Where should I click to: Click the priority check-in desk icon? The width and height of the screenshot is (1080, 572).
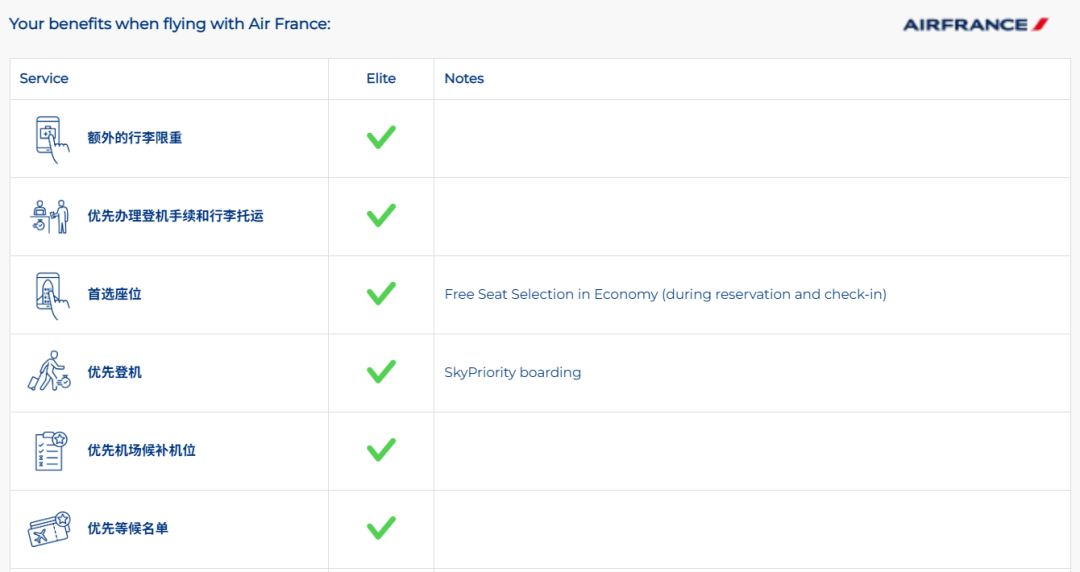49,216
